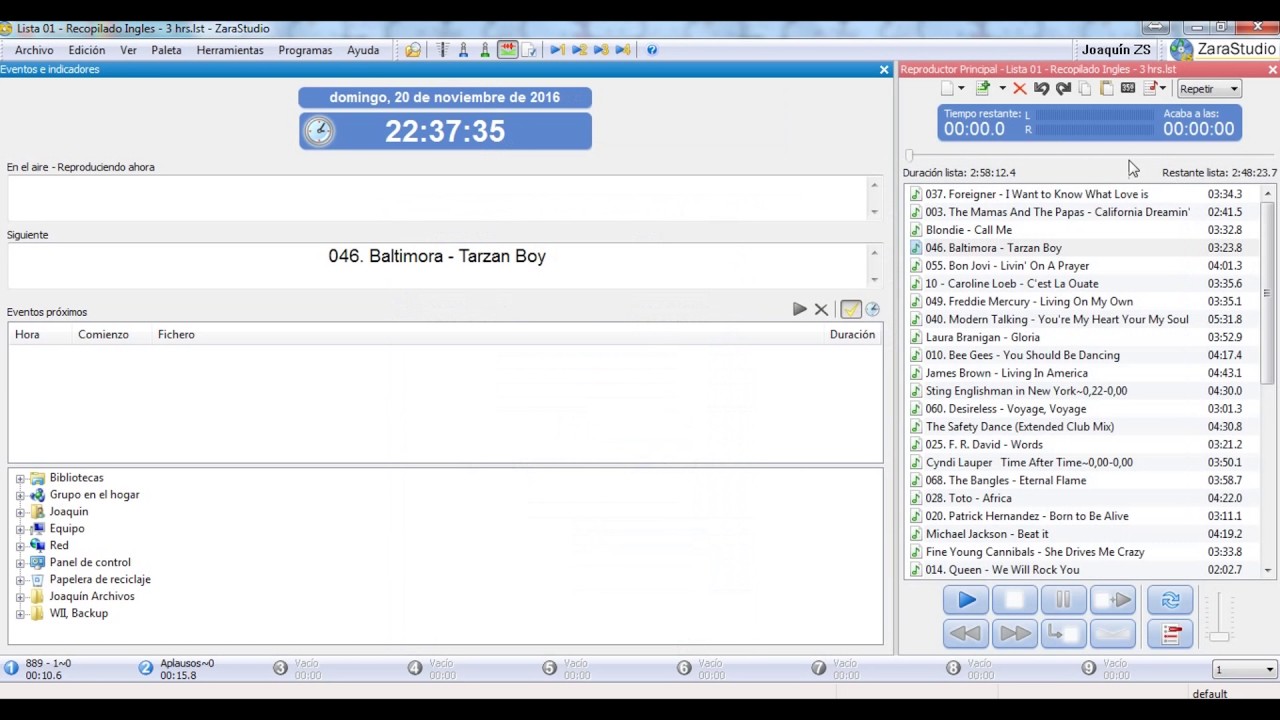Screen dimensions: 1280x720
Task: Select player 1 toolbar icon
Action: [558, 50]
